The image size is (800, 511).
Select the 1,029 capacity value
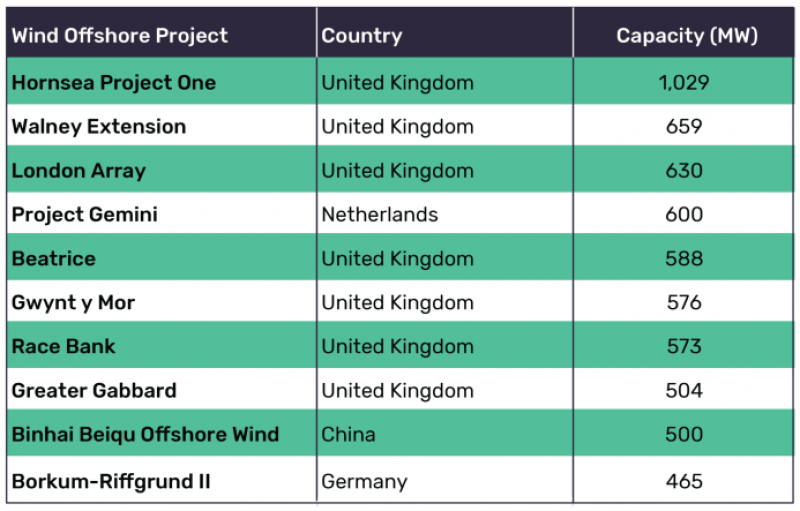coord(684,83)
